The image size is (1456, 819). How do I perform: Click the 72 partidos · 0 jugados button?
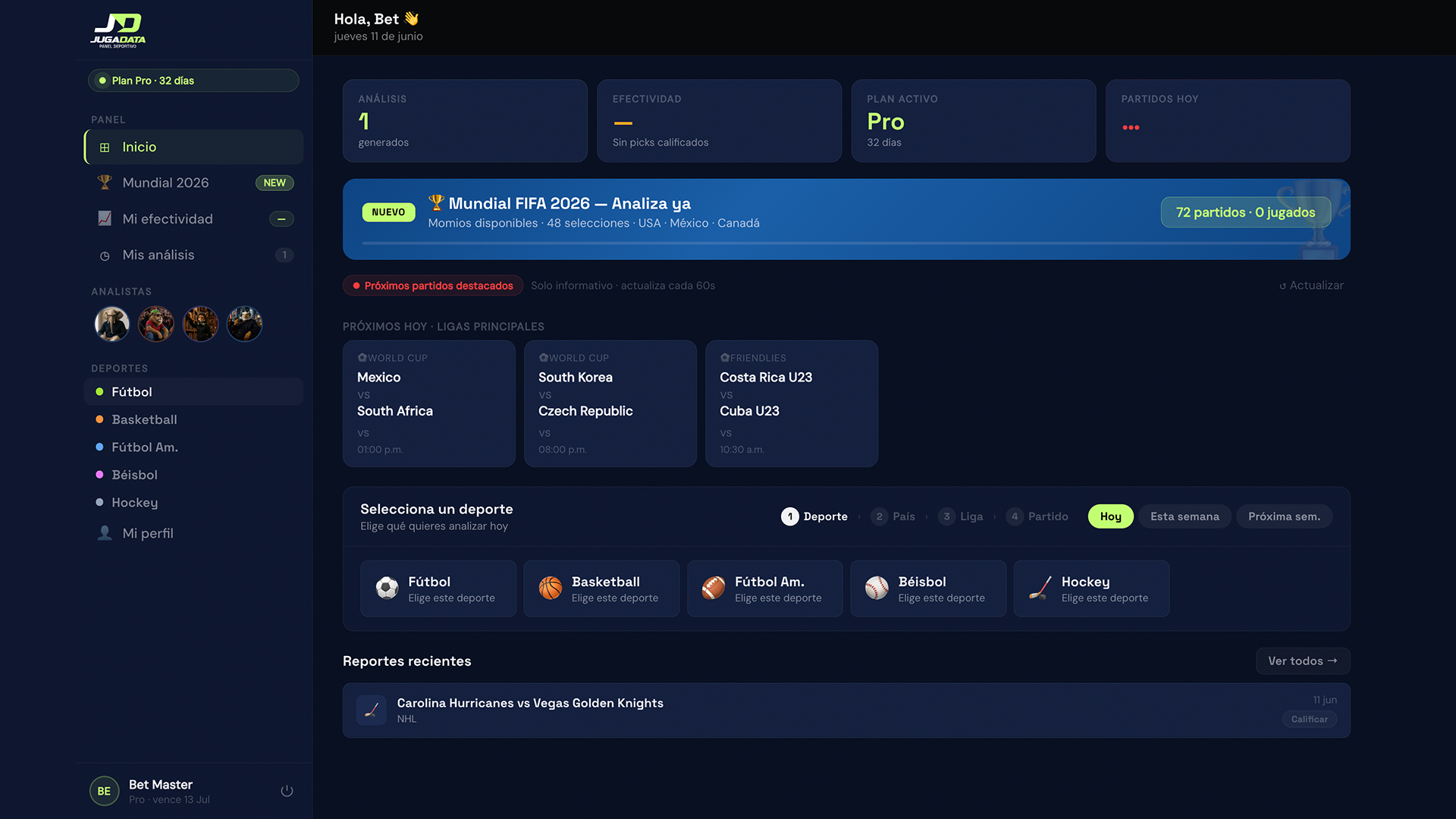(1245, 212)
